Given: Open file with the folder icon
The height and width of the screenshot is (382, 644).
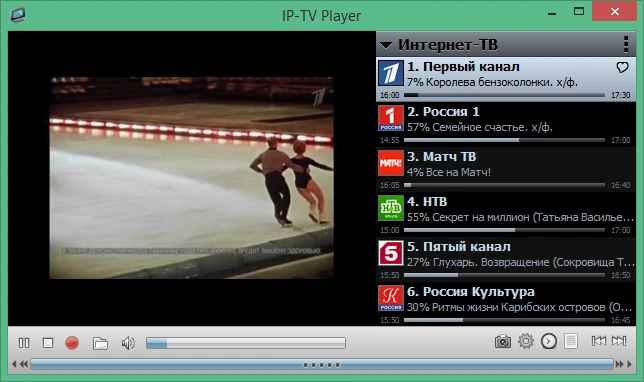Looking at the screenshot, I should tap(100, 343).
